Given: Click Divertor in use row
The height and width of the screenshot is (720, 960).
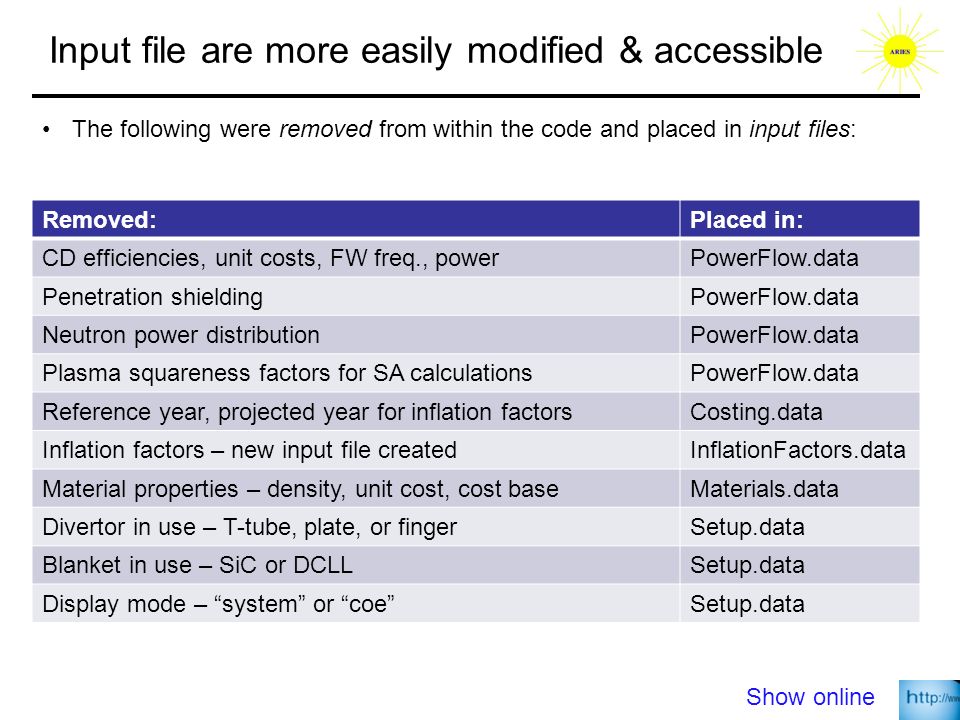Looking at the screenshot, I should click(x=476, y=527).
